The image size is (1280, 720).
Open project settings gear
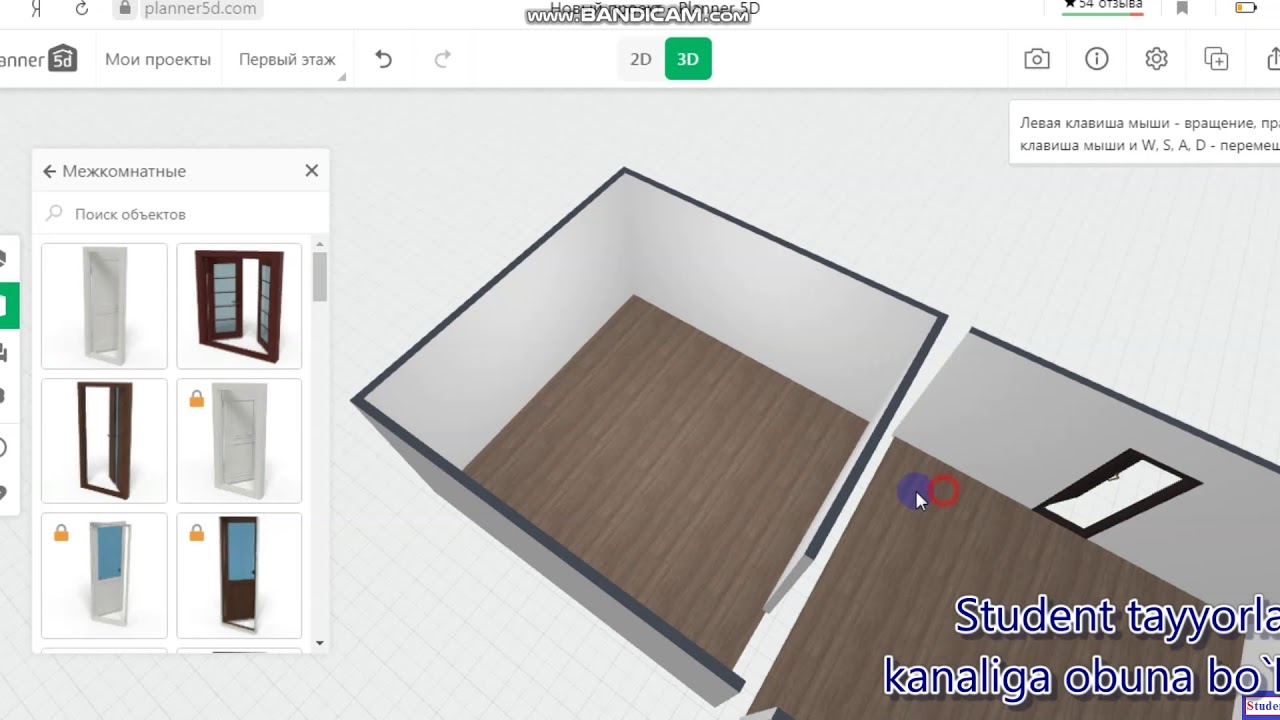pos(1156,59)
